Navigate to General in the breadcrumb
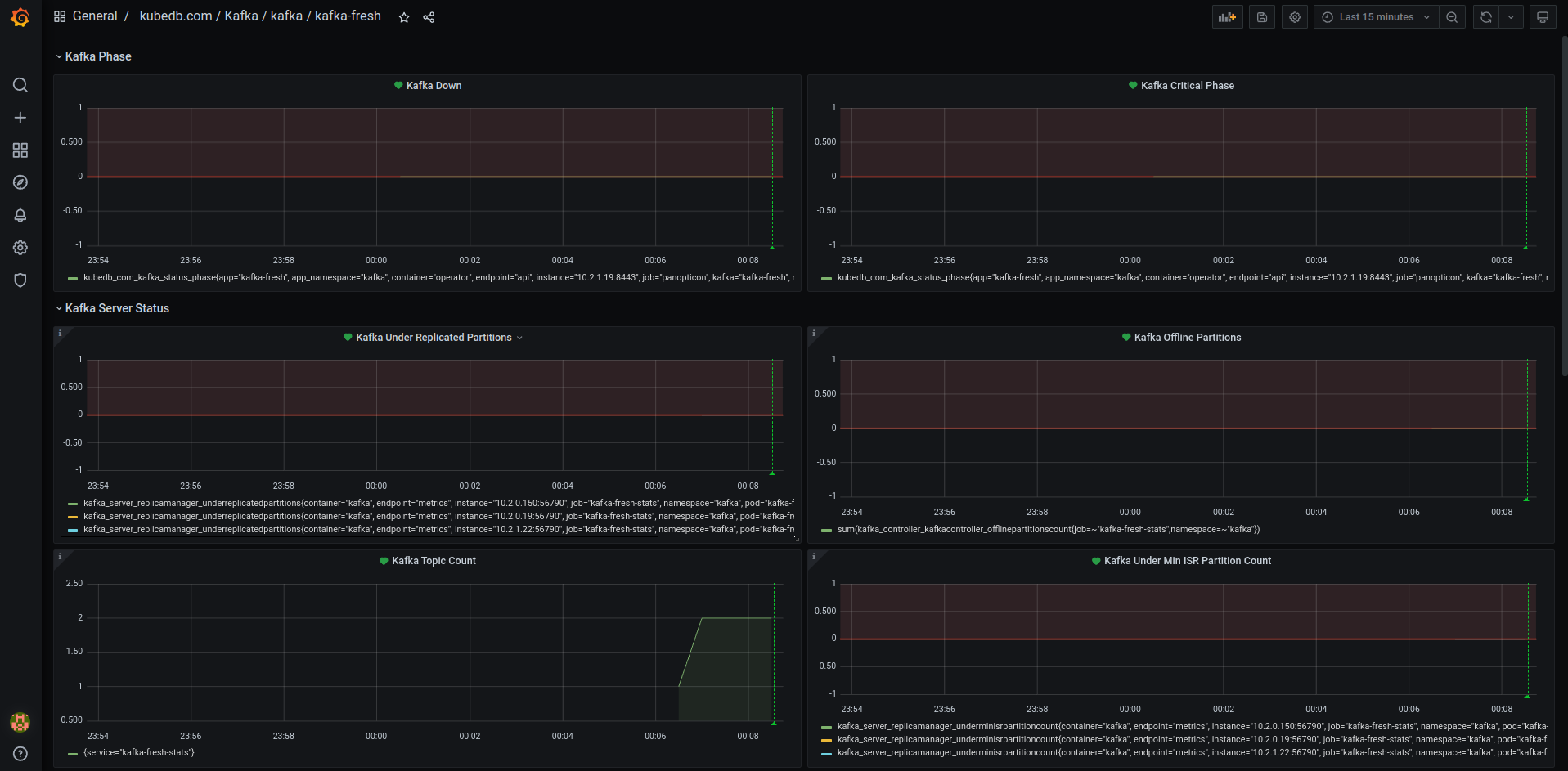Viewport: 1568px width, 771px height. tap(95, 16)
